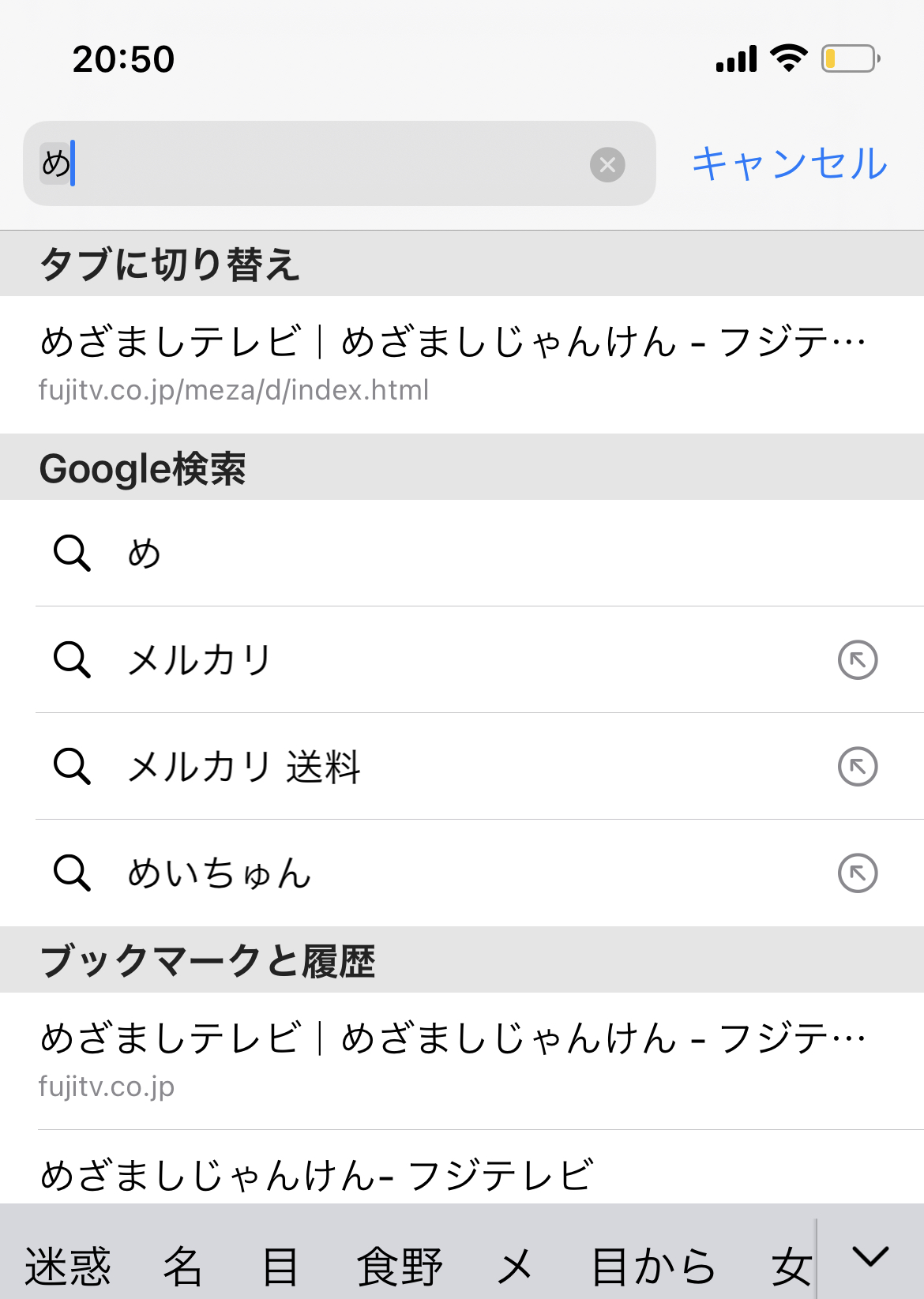Tap the キャンセル button

tap(789, 164)
